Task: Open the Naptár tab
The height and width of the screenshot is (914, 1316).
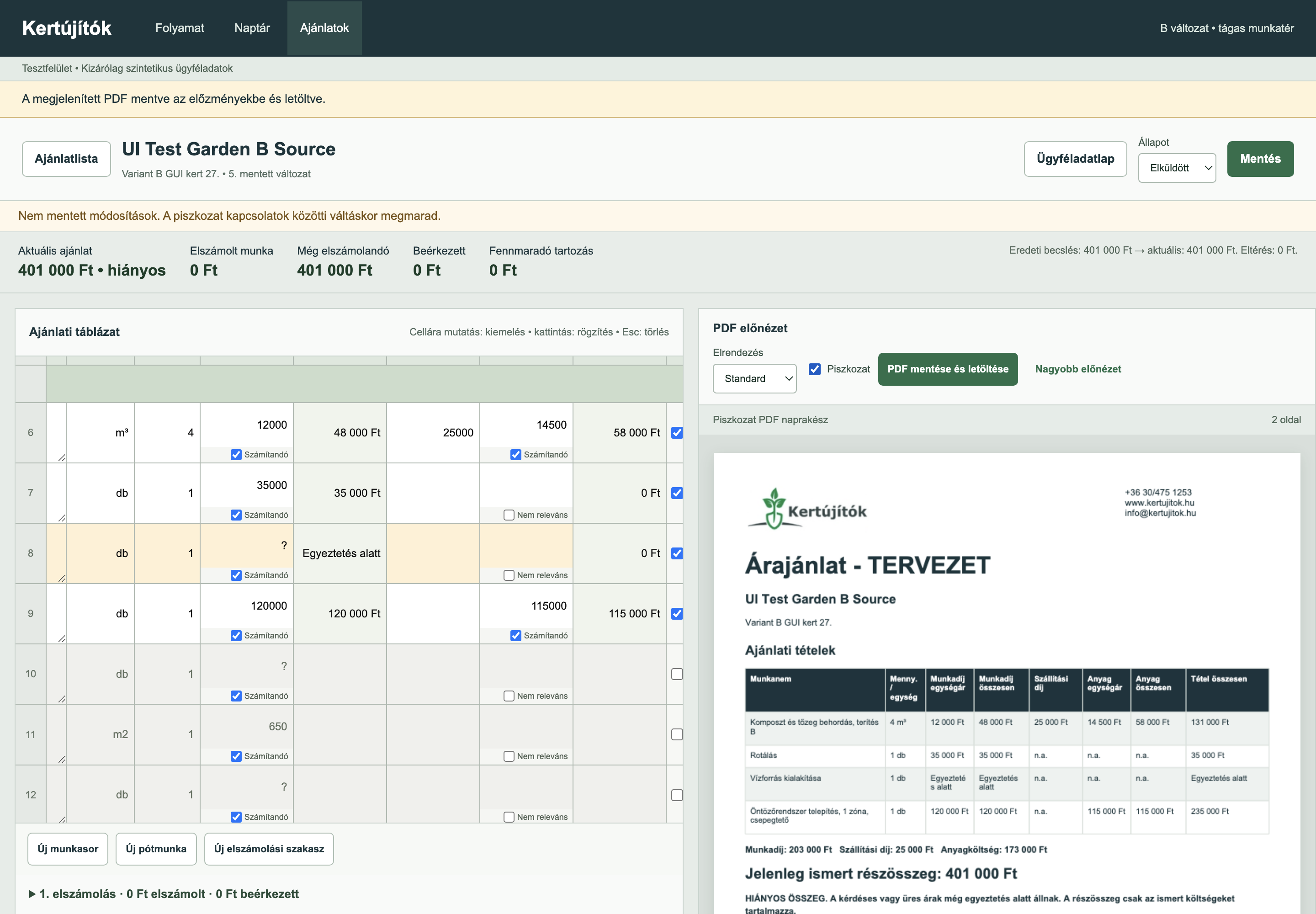Action: click(252, 28)
